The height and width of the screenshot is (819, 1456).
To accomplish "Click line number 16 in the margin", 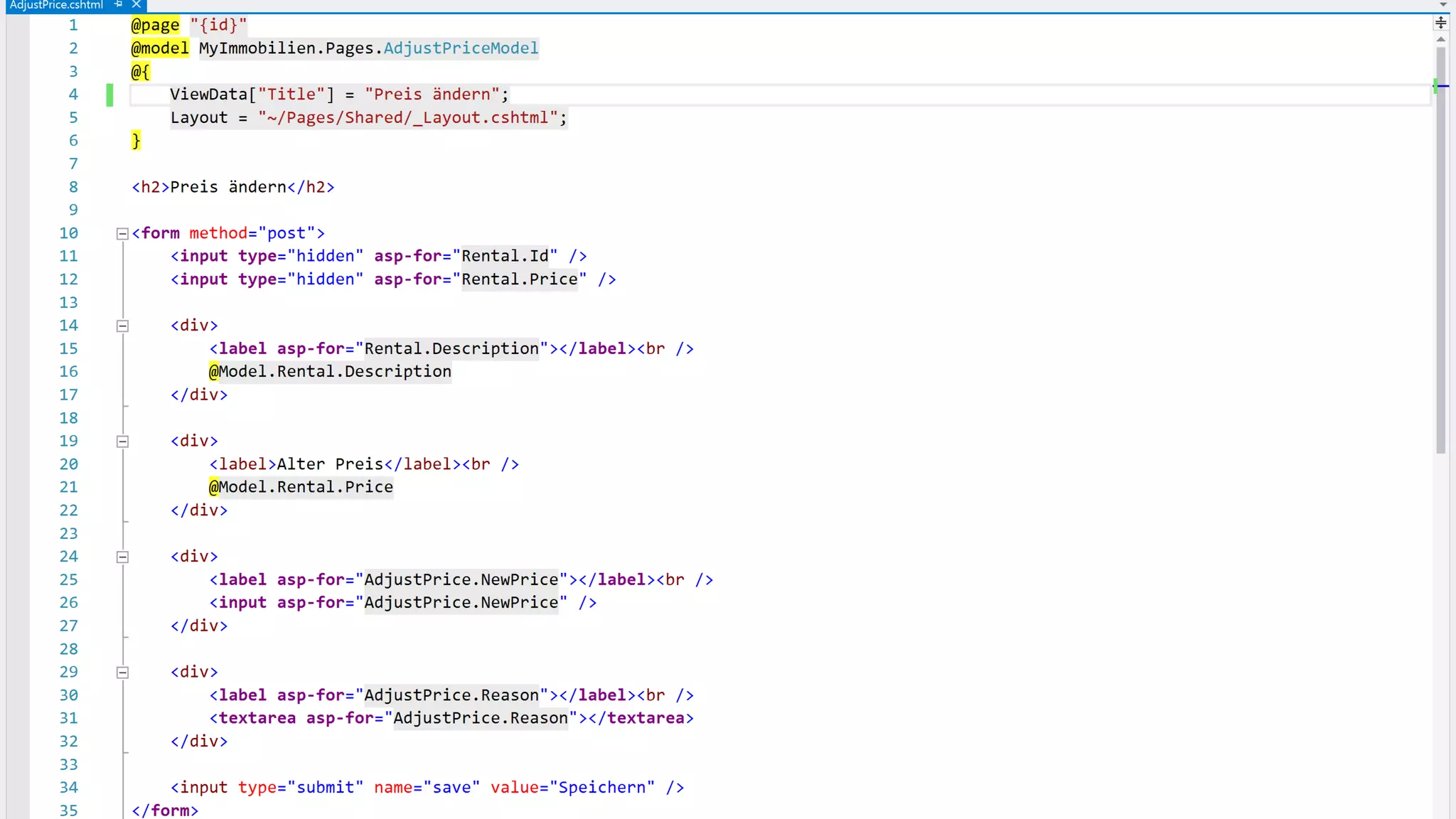I will click(x=68, y=372).
